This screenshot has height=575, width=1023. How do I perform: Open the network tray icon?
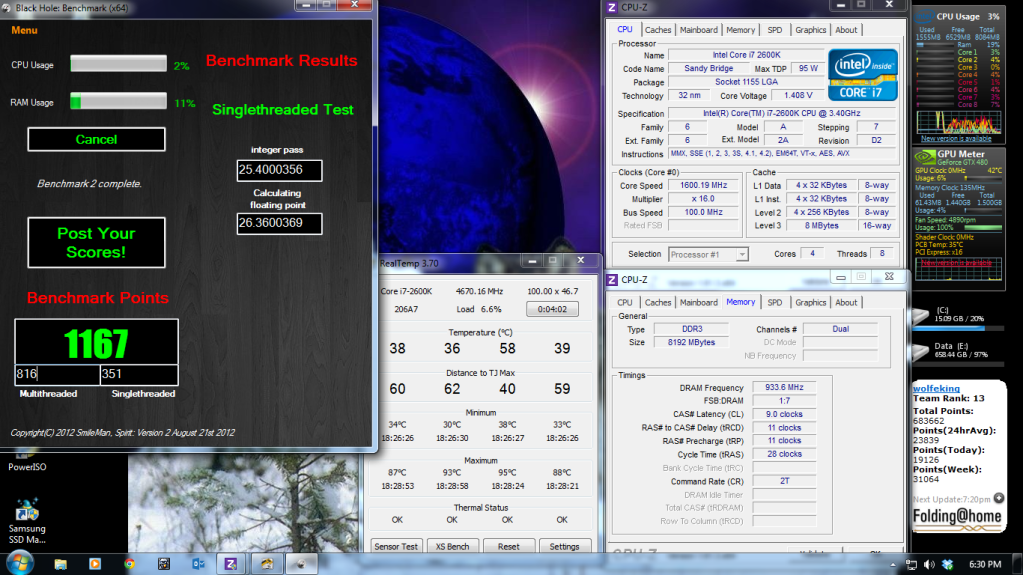[911, 565]
